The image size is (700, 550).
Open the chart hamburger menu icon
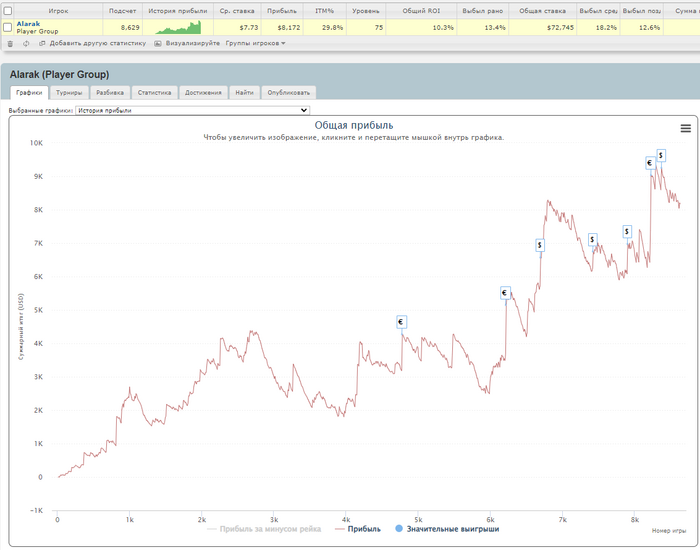tap(685, 128)
